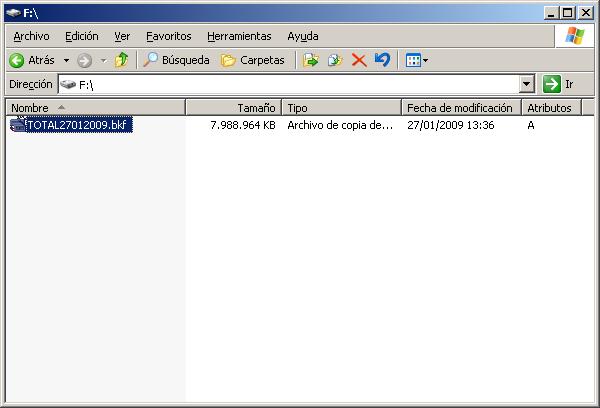
Task: Click the Copy To folder icon
Action: tap(335, 60)
